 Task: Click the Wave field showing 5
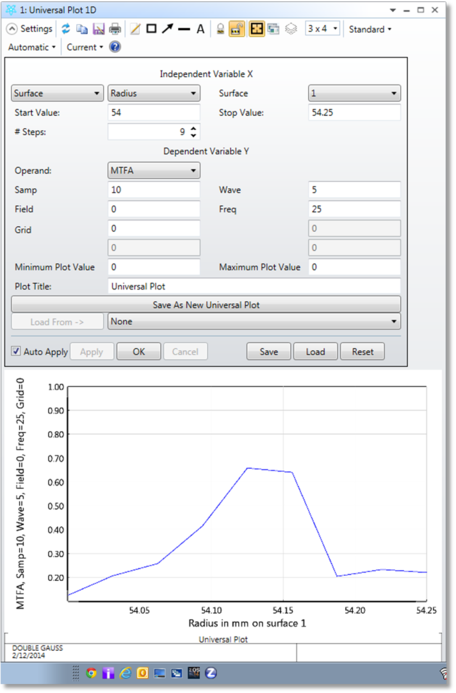click(x=354, y=190)
